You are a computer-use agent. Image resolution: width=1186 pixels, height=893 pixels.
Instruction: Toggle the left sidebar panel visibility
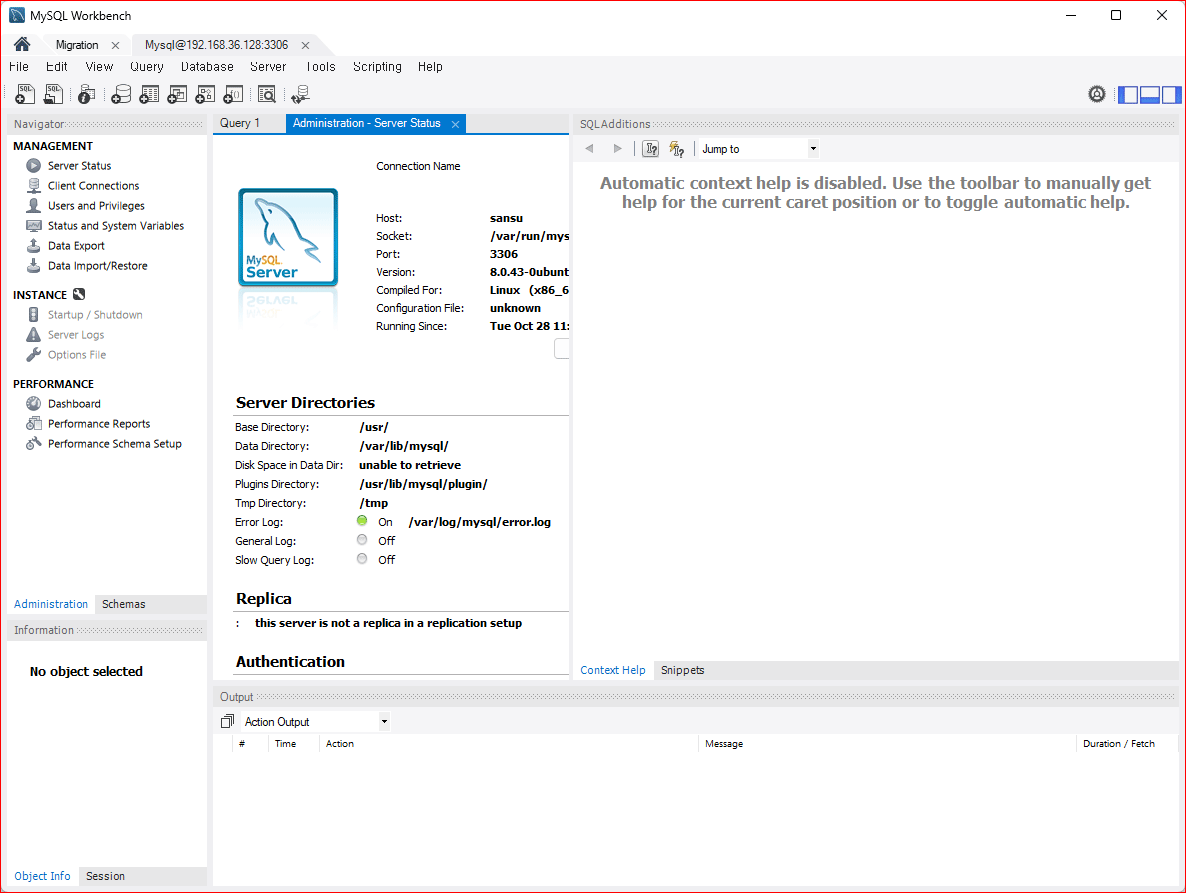(1128, 95)
